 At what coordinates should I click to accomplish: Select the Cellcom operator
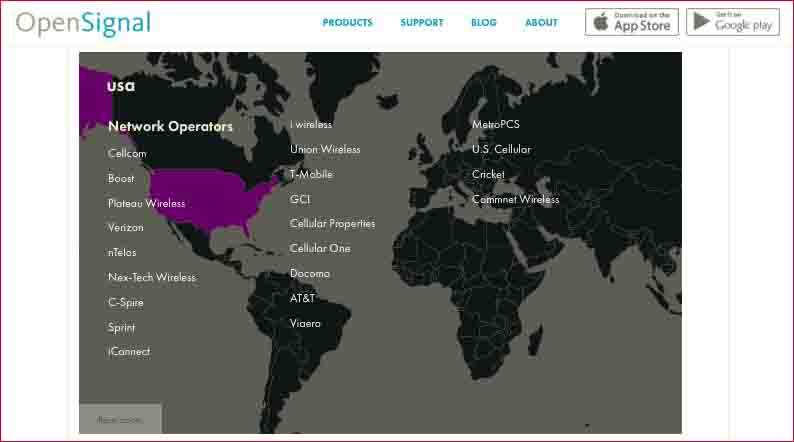pos(127,153)
